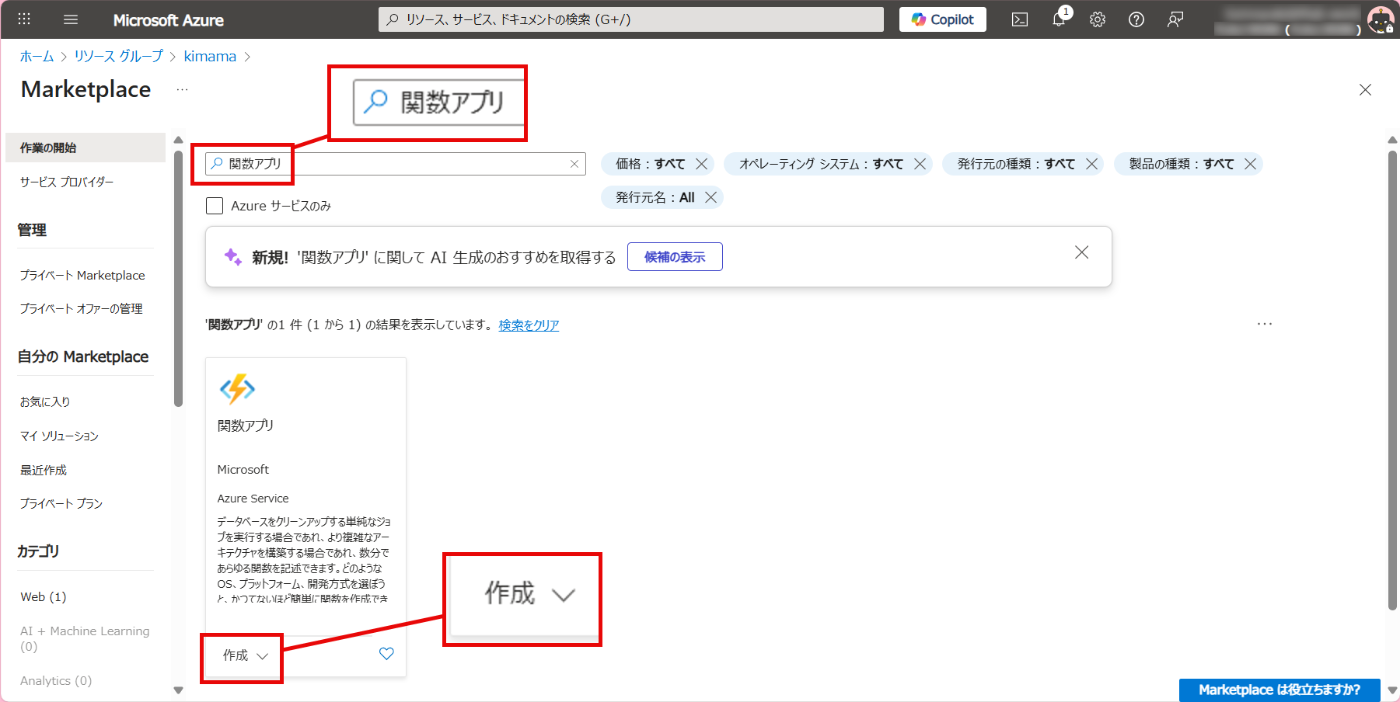Go to リソース グループ breadcrumb

118,56
